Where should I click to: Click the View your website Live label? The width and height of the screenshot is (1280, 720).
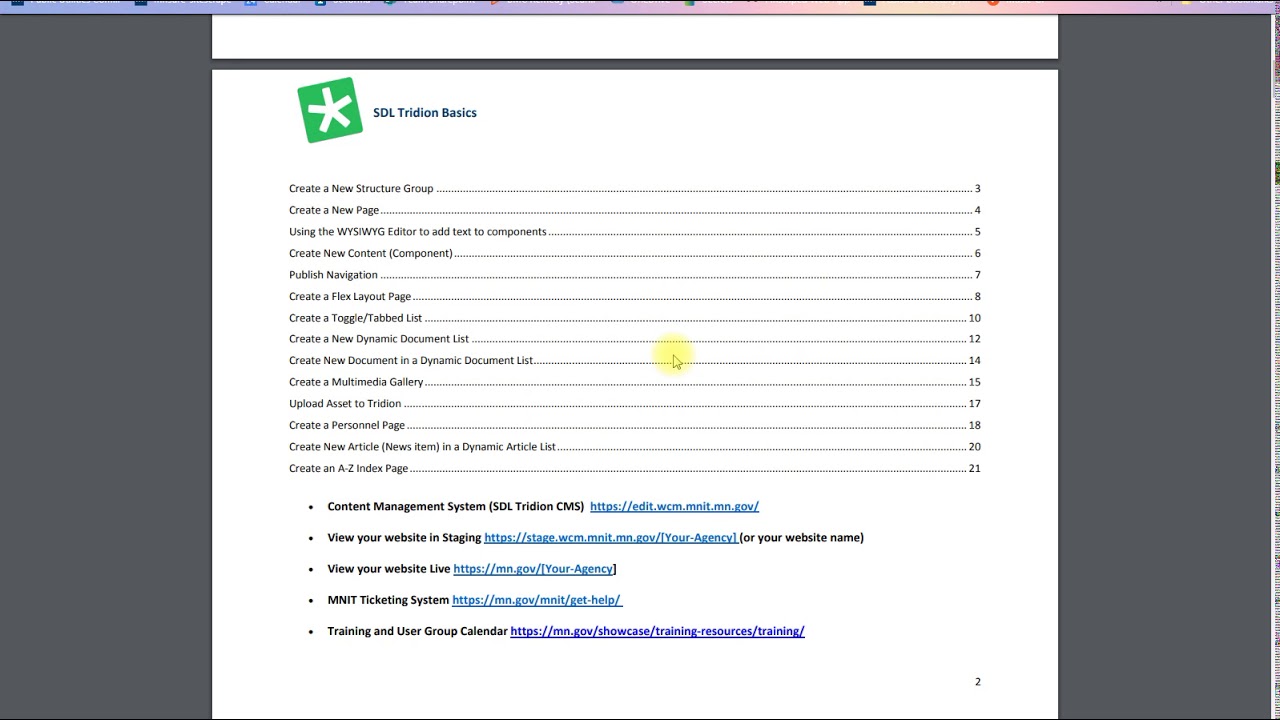coord(389,569)
